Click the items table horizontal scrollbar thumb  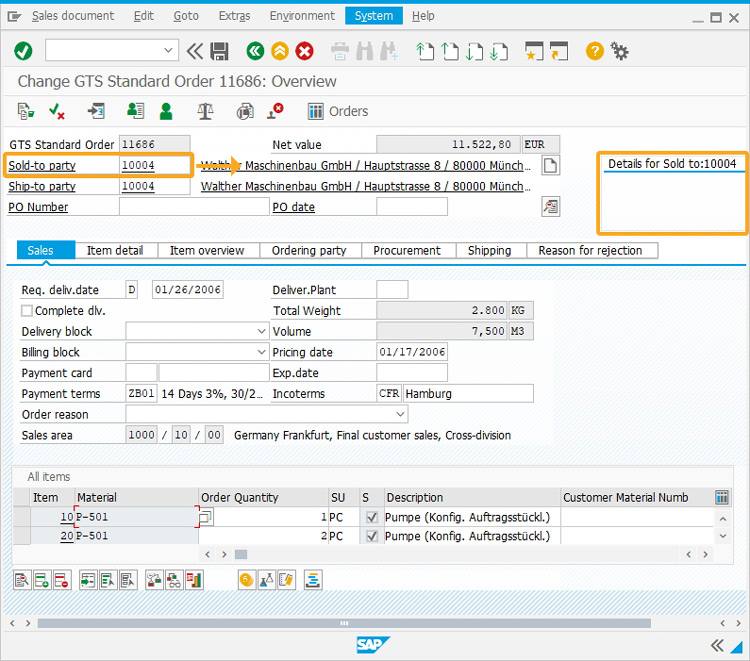[241, 554]
